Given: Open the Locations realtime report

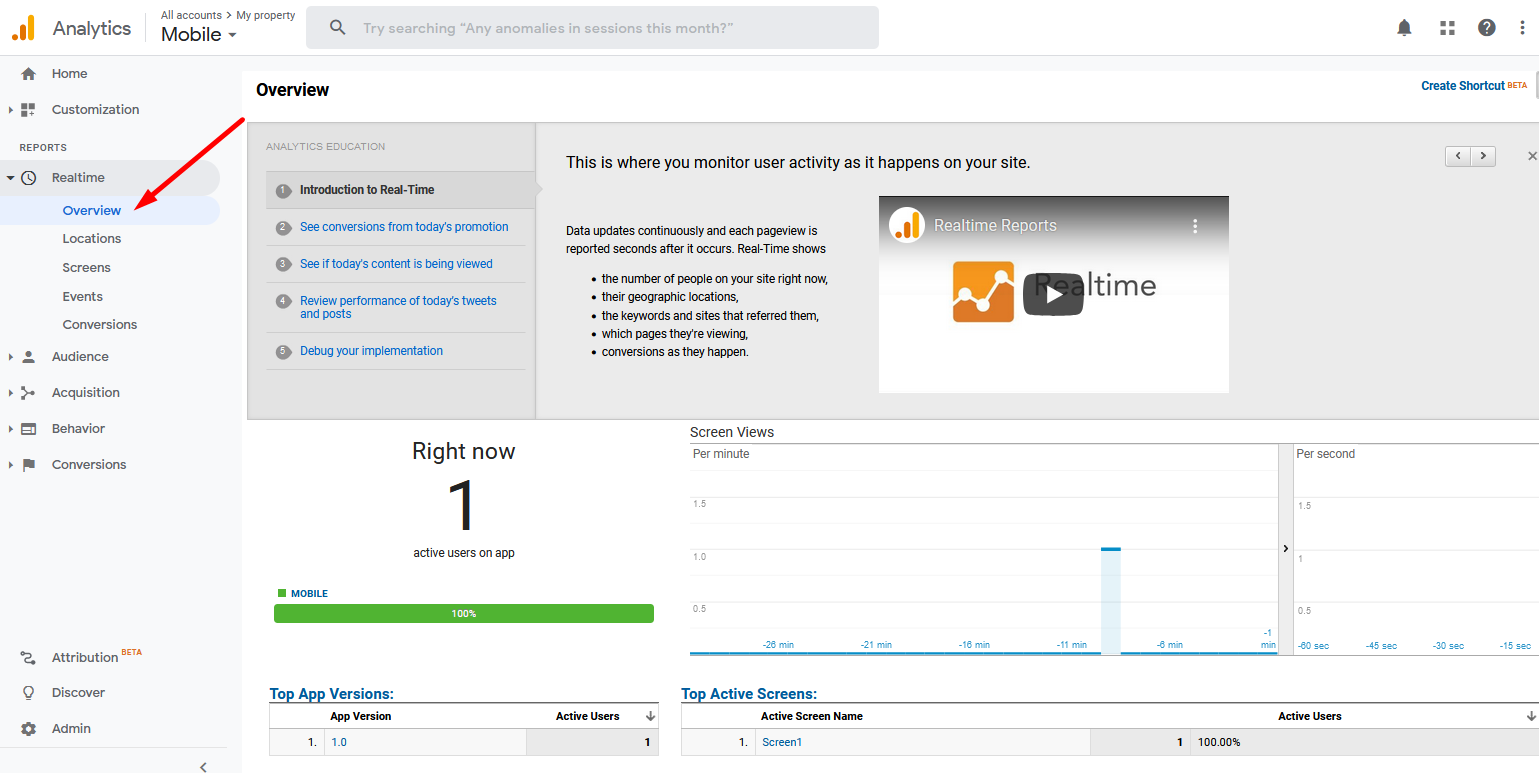Looking at the screenshot, I should click(x=92, y=239).
